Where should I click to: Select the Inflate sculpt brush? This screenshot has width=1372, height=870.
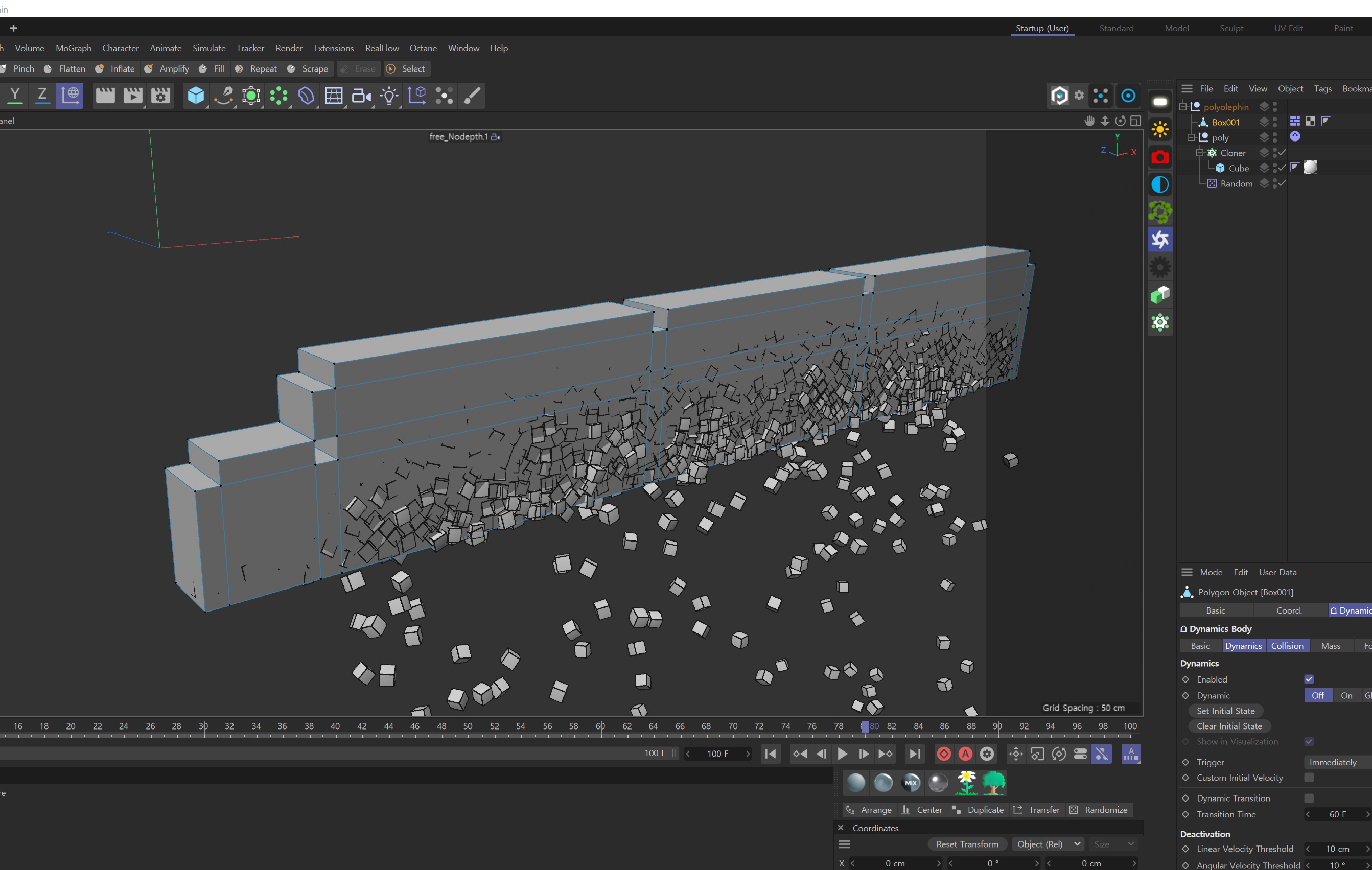(x=115, y=68)
